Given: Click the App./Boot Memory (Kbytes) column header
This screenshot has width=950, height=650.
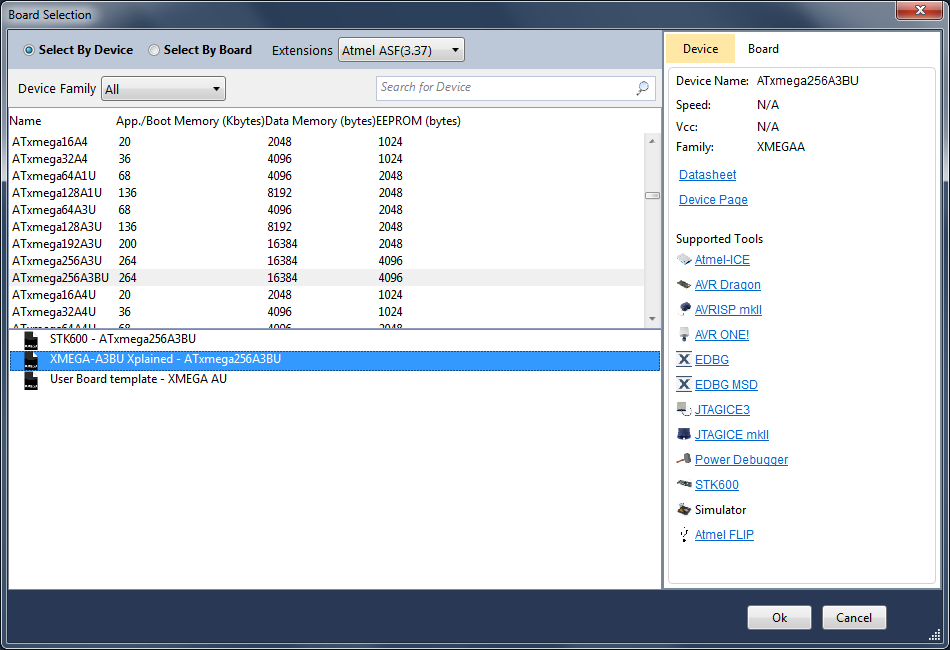Looking at the screenshot, I should click(x=190, y=121).
